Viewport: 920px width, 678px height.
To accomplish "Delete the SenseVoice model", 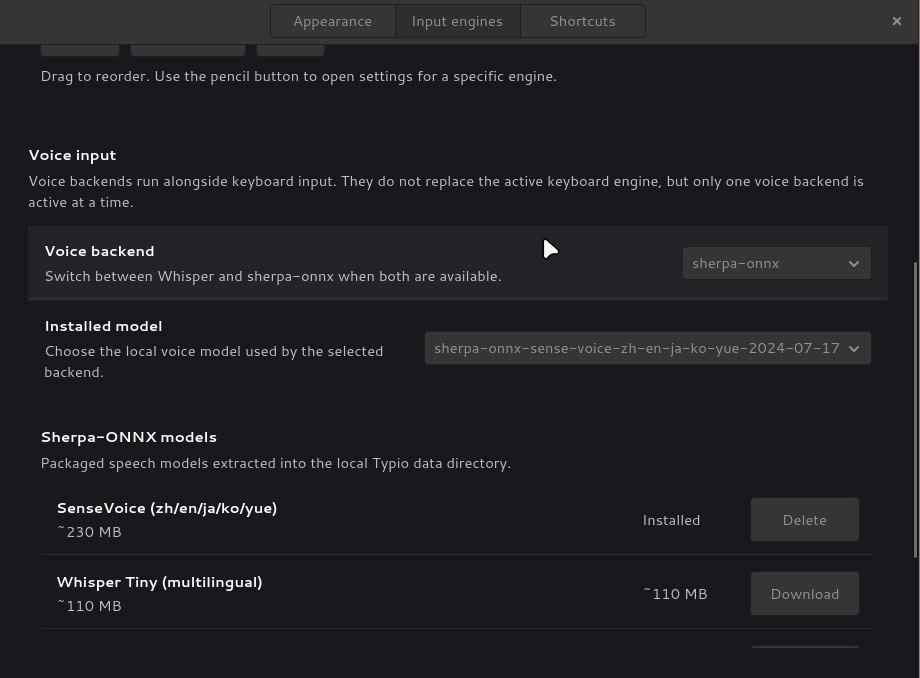I will [x=804, y=520].
